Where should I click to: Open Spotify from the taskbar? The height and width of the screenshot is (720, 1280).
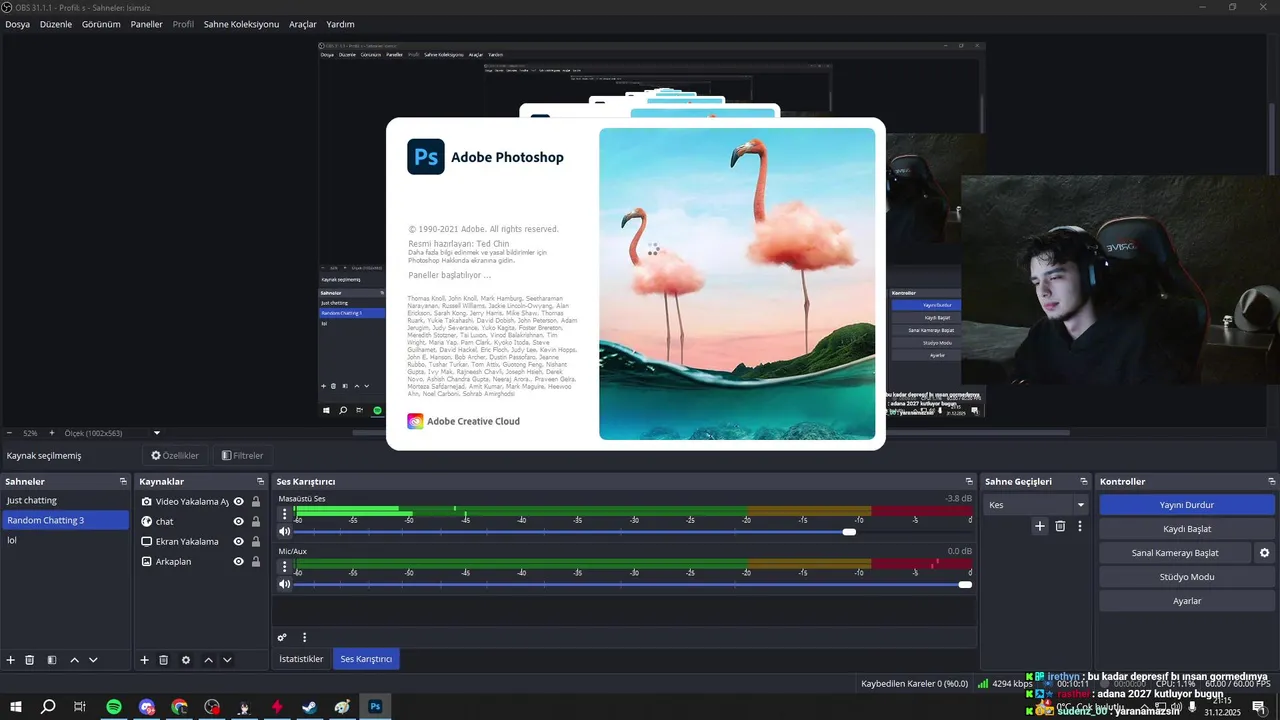pyautogui.click(x=114, y=707)
